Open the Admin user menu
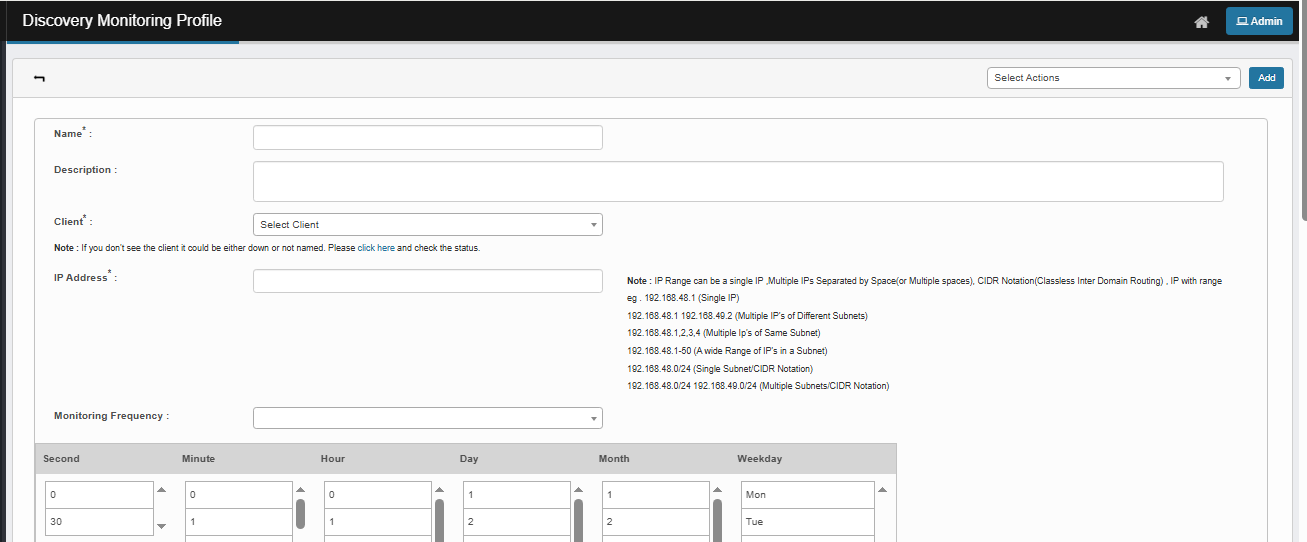Viewport: 1307px width, 542px height. click(1259, 22)
